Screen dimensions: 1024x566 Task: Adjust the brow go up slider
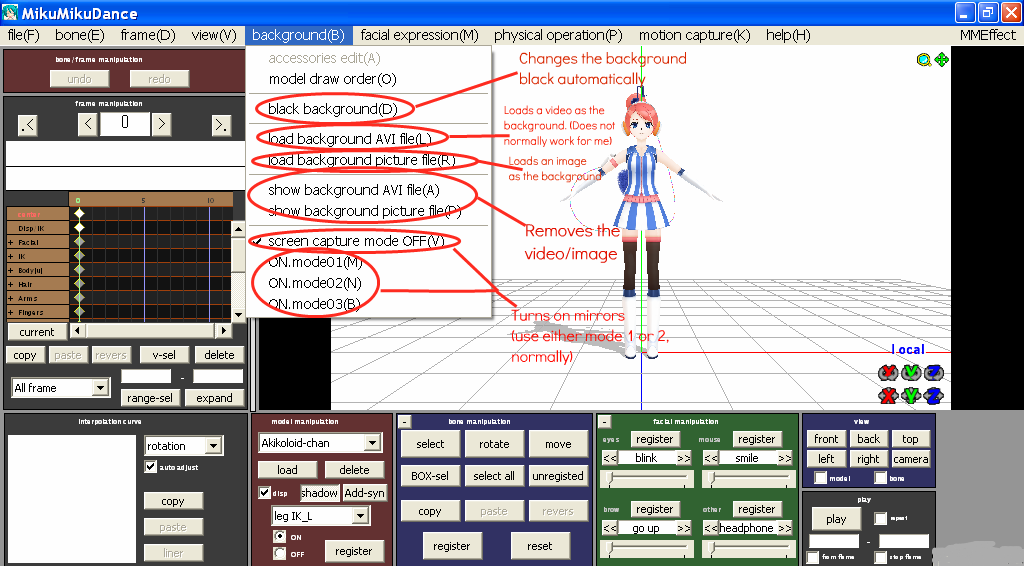(647, 548)
